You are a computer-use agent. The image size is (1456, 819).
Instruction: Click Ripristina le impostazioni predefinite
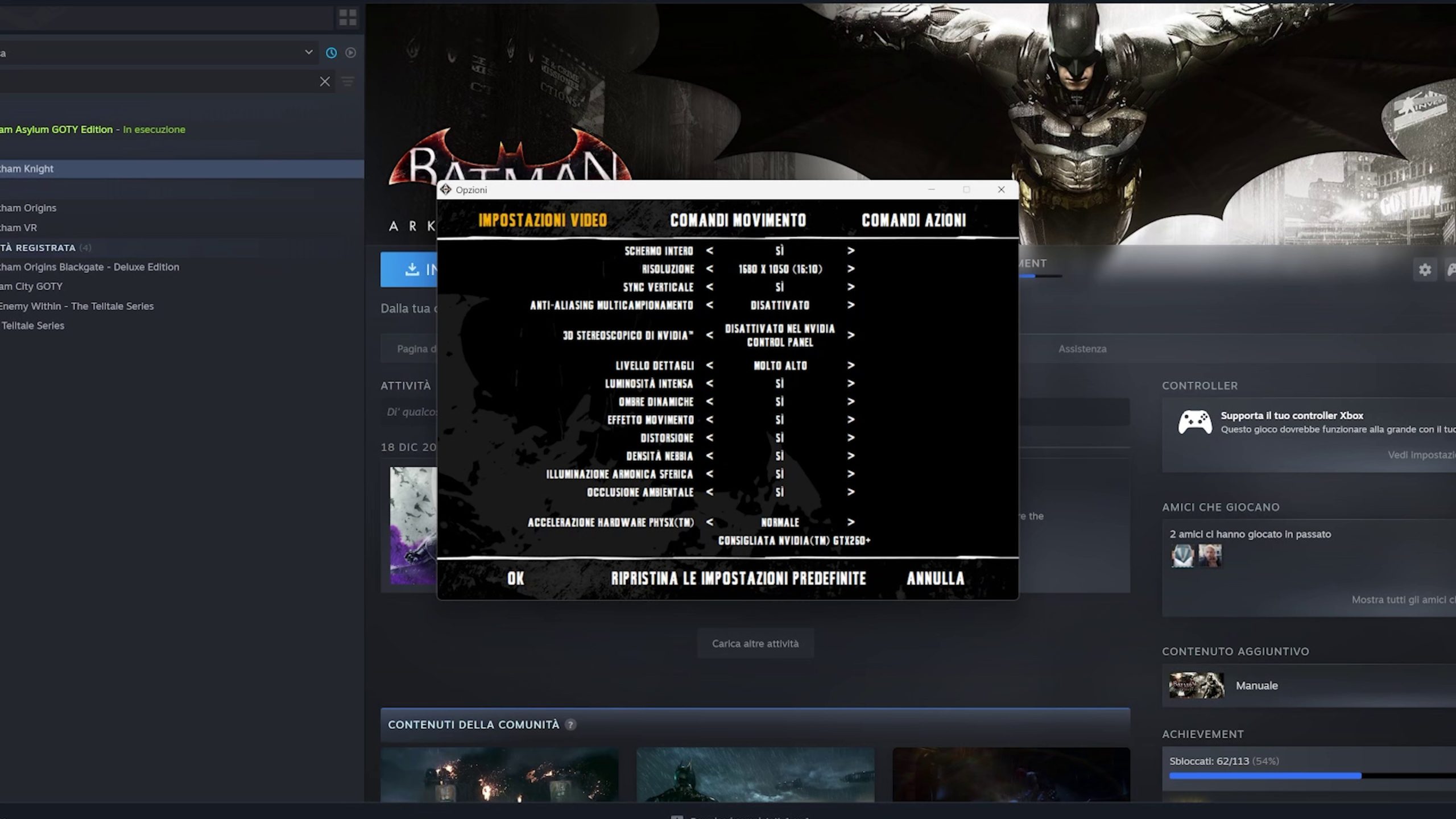pos(738,579)
